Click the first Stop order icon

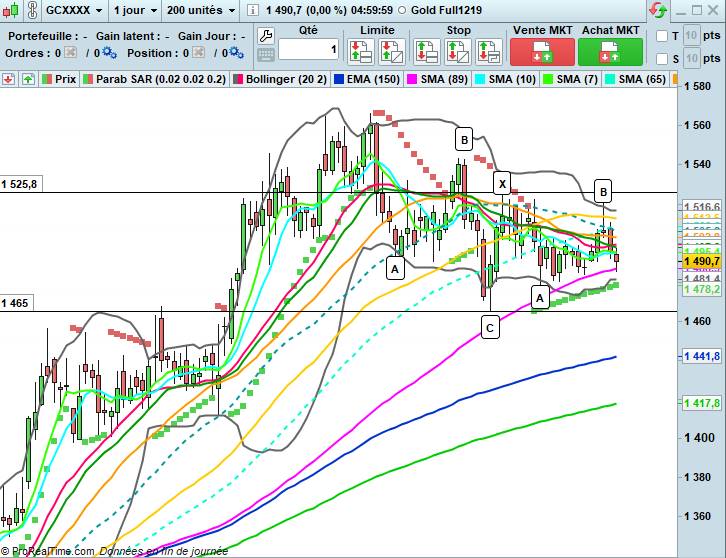click(x=426, y=51)
